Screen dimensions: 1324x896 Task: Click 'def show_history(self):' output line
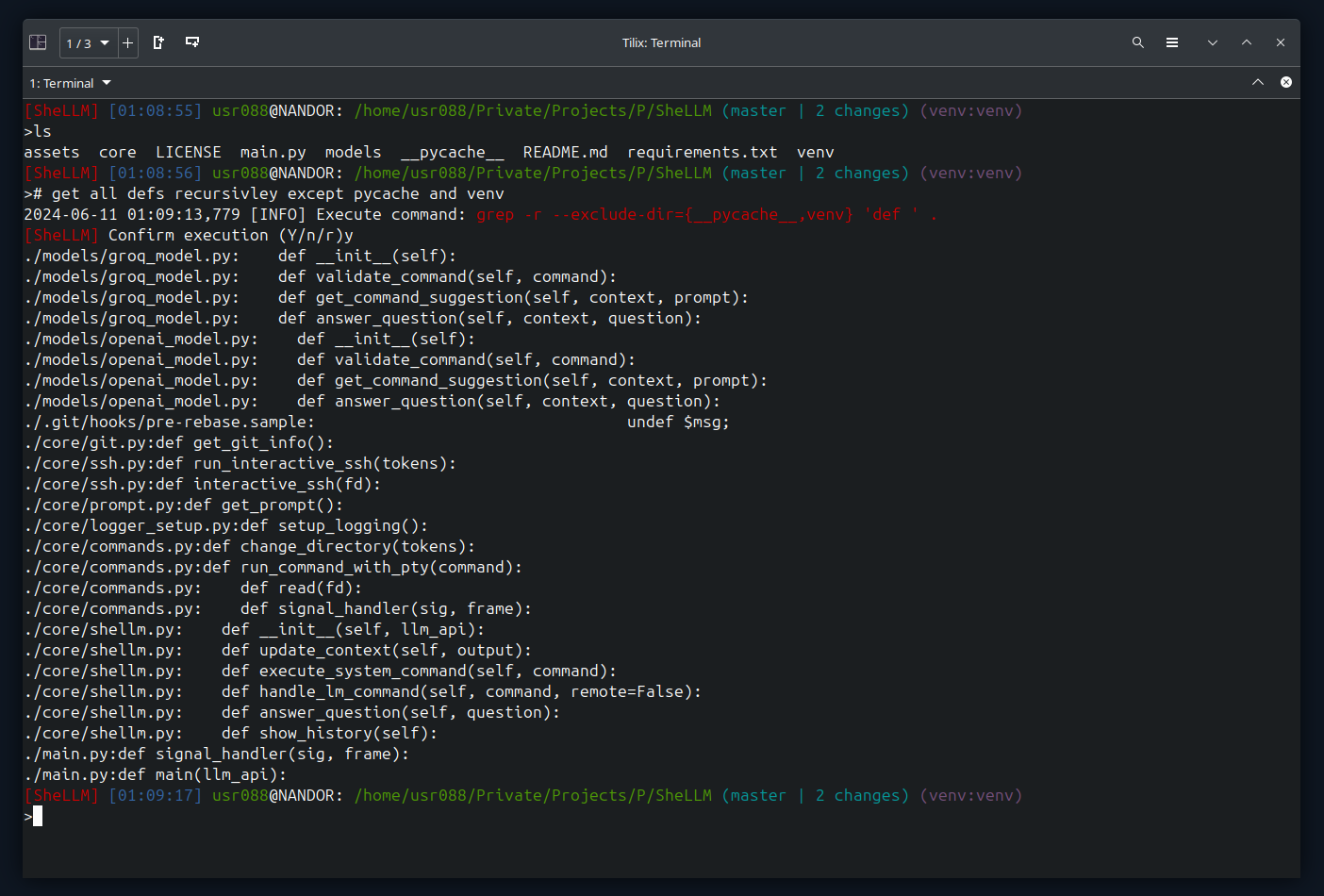330,733
